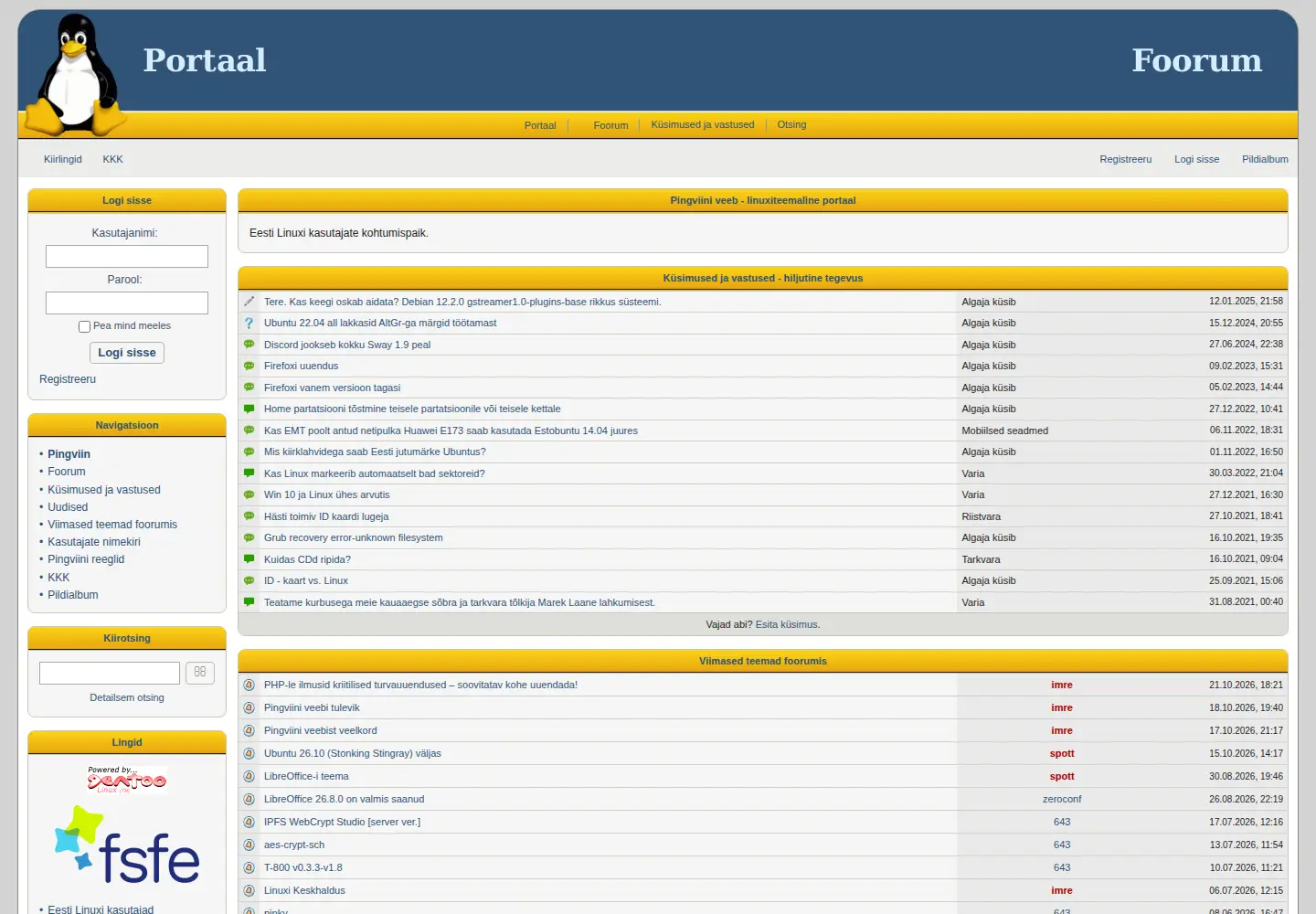The width and height of the screenshot is (1316, 914).
Task: Select 'Küsimused ja vastused' in the top menu
Action: point(703,124)
